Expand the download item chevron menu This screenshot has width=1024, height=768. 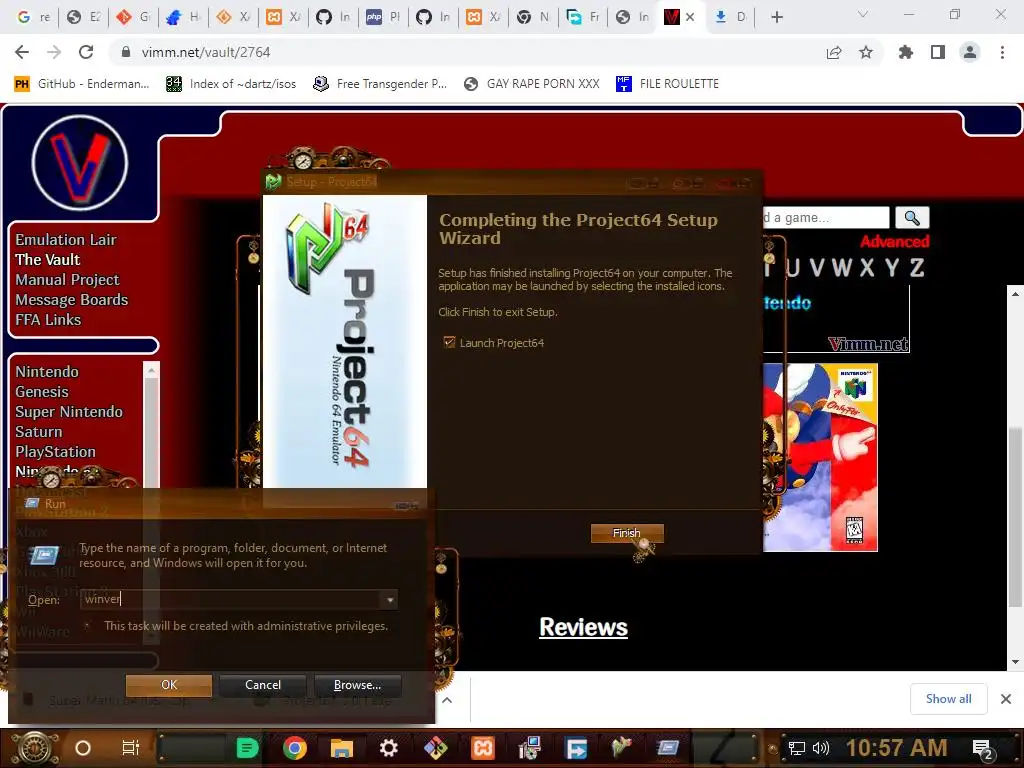pos(447,700)
